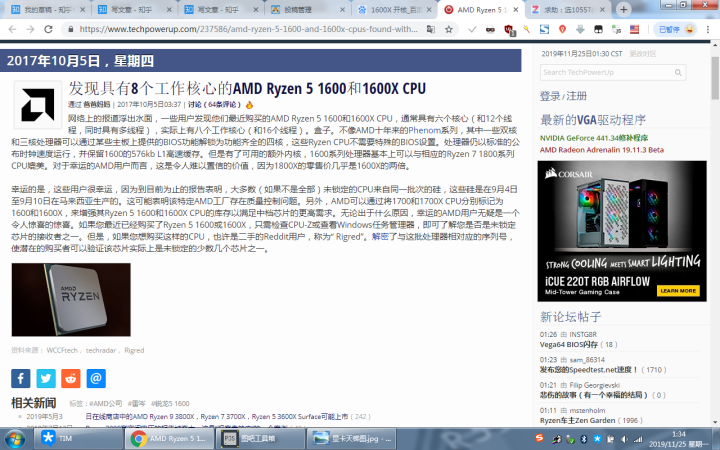The width and height of the screenshot is (720, 450).
Task: Click the Sogou input tray icon
Action: tap(540, 437)
